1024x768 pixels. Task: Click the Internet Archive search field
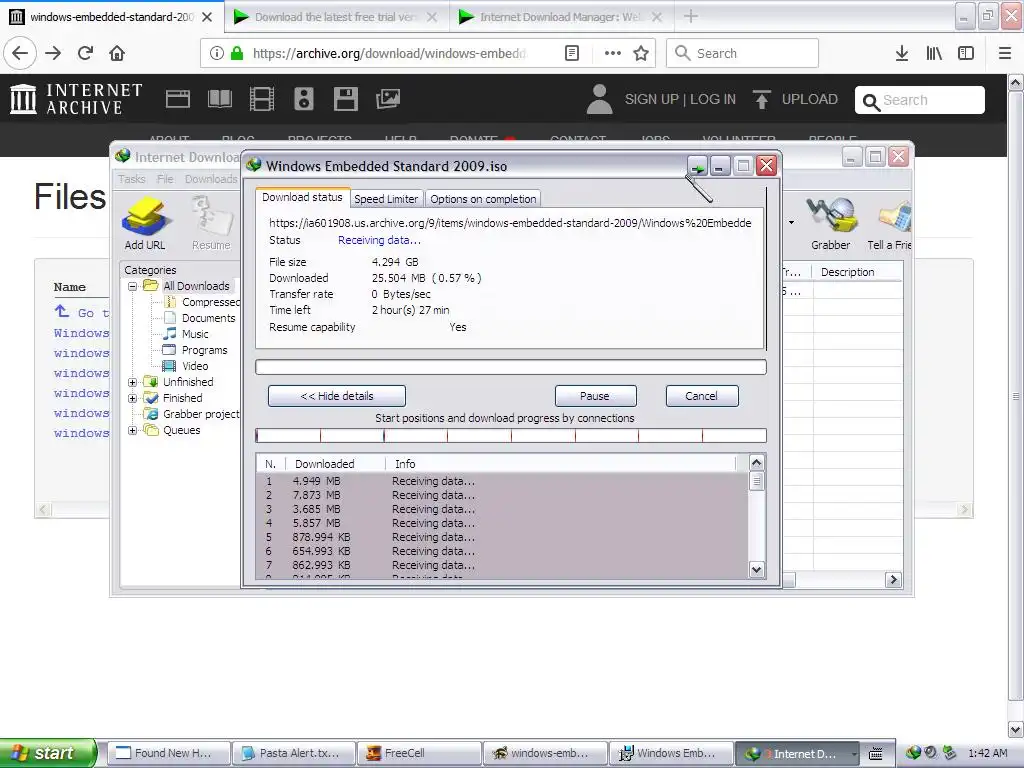[x=920, y=100]
